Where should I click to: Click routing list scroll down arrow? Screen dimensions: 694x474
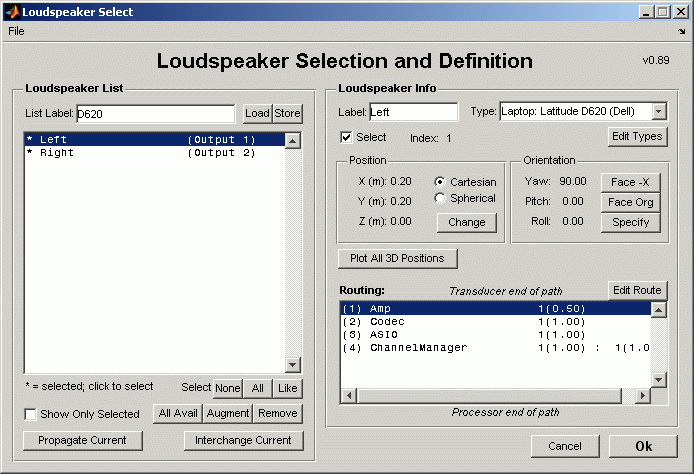659,380
